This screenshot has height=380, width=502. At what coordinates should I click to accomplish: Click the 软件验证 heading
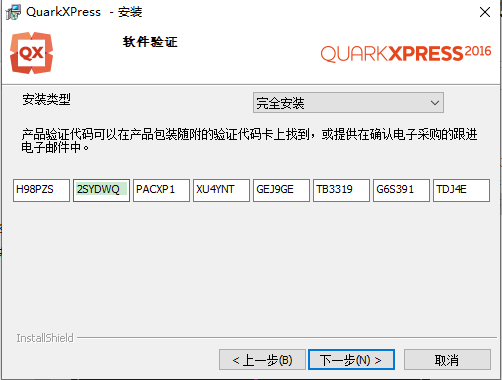[150, 42]
